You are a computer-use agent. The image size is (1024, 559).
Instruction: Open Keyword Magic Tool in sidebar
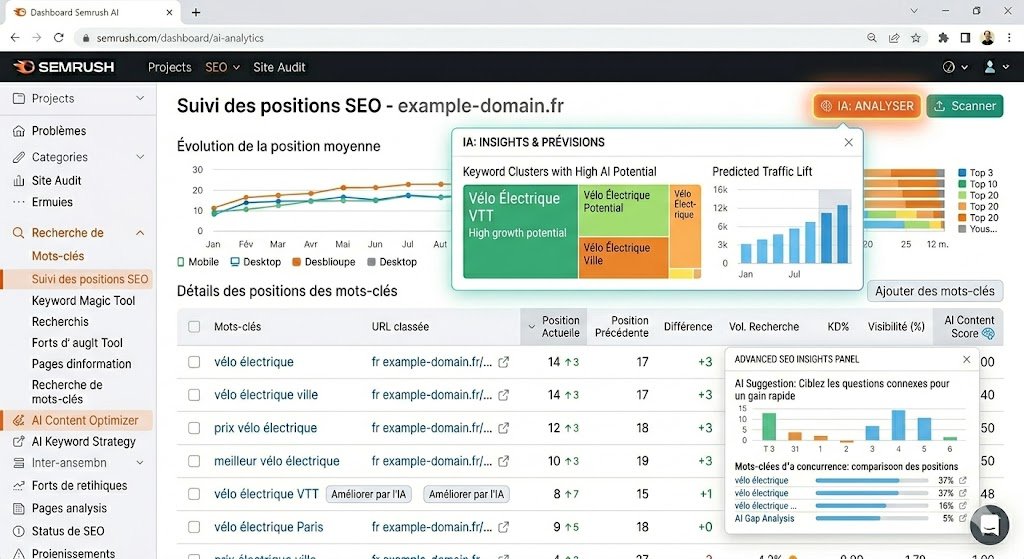click(84, 300)
